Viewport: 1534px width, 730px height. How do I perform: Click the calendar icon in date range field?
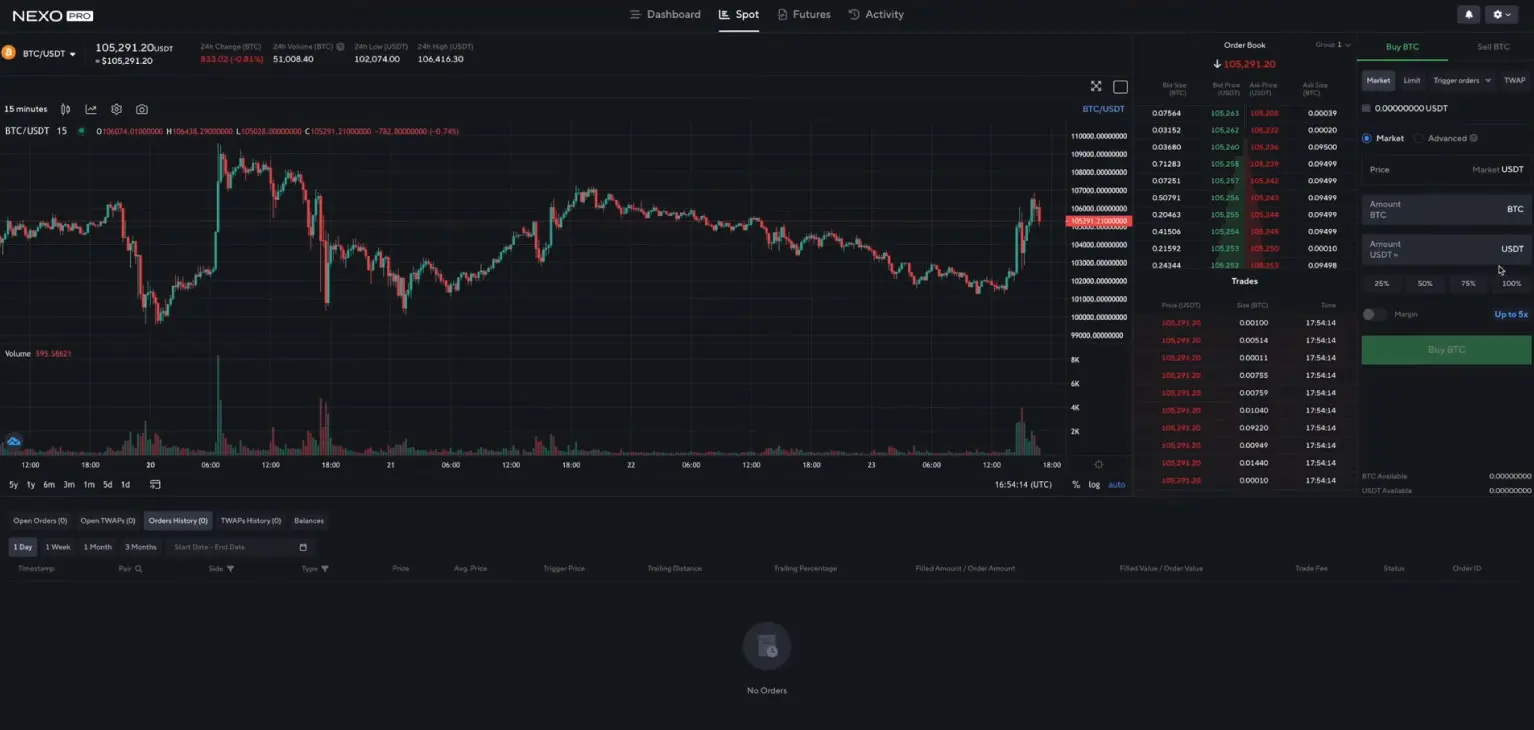(303, 547)
